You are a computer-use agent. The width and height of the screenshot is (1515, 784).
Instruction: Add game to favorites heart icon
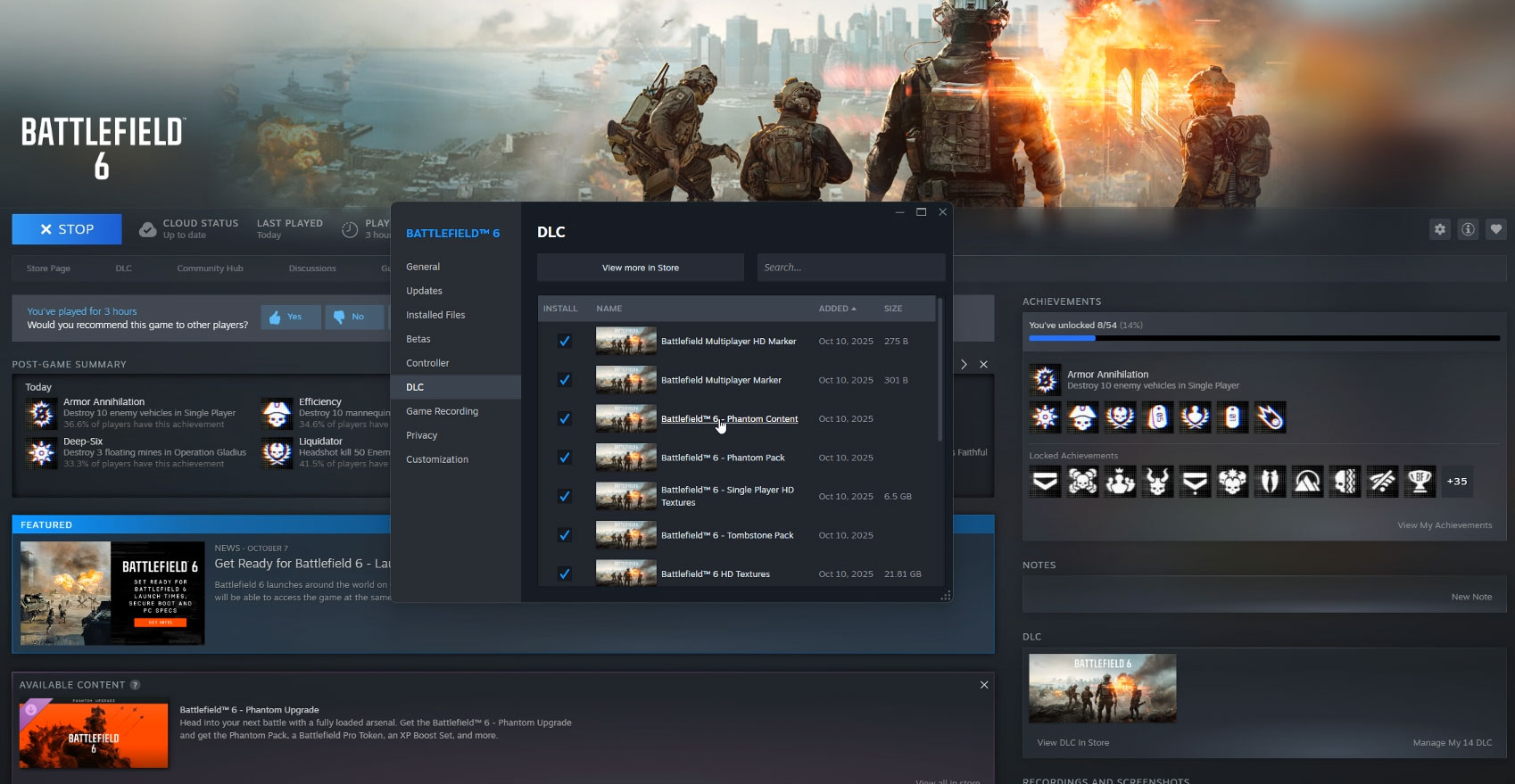point(1496,229)
